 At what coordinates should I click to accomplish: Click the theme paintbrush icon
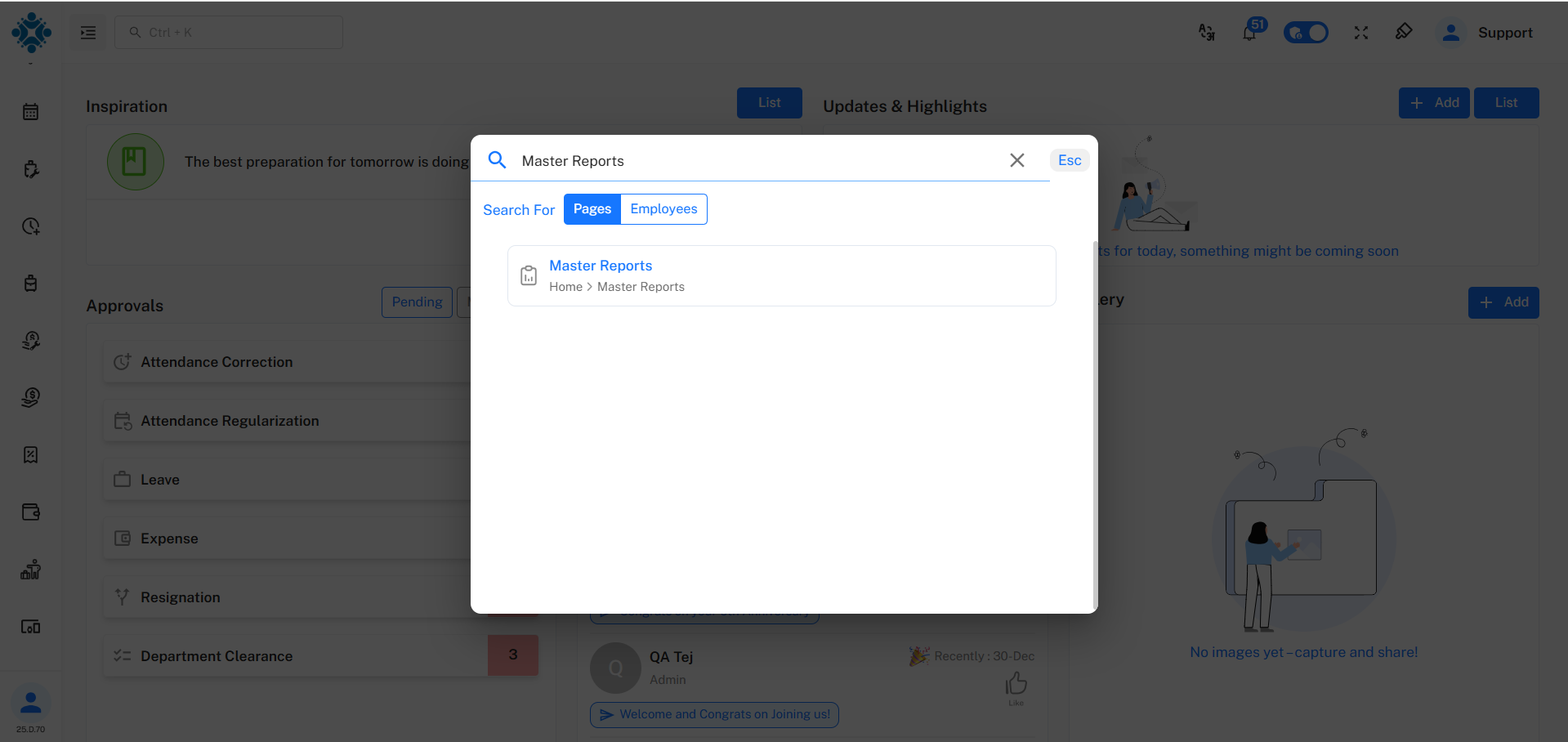click(x=1405, y=32)
